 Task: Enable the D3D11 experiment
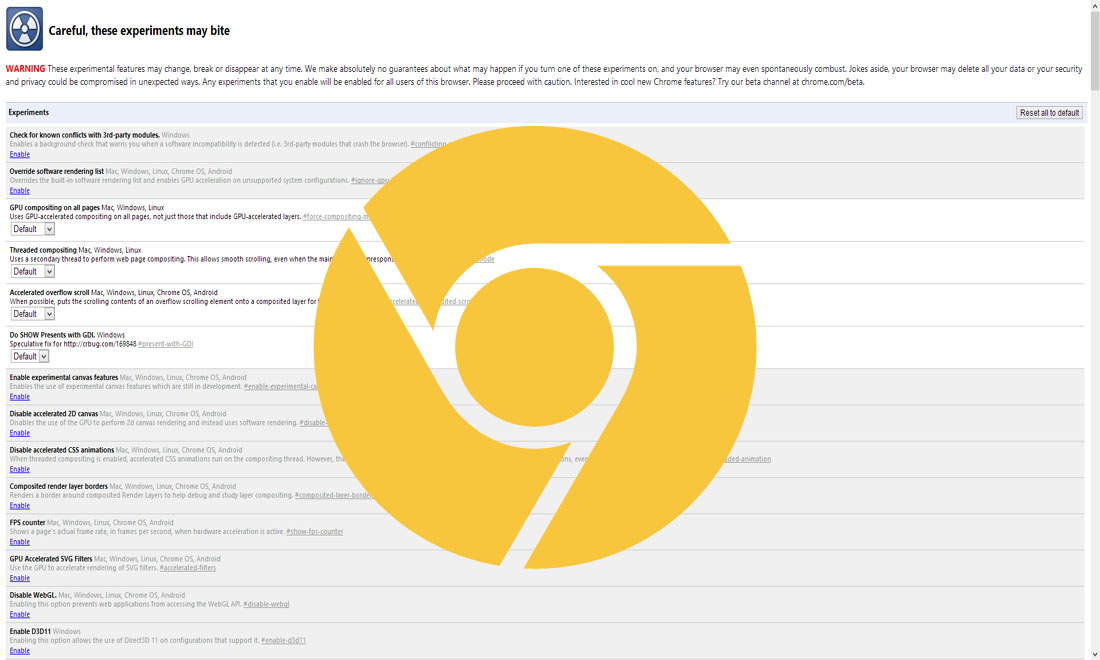[x=20, y=651]
